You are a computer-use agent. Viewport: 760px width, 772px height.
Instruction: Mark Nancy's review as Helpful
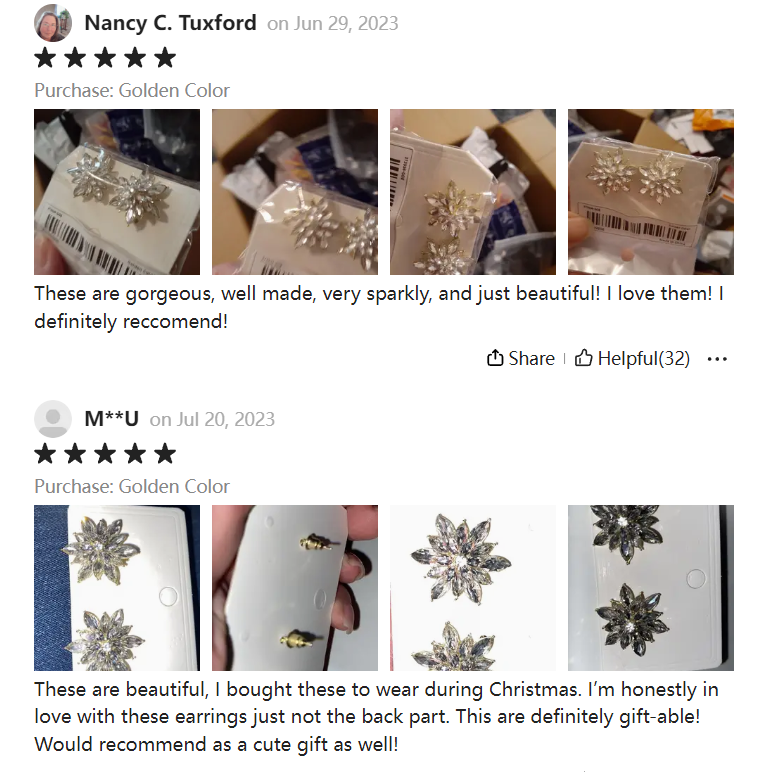tap(632, 358)
